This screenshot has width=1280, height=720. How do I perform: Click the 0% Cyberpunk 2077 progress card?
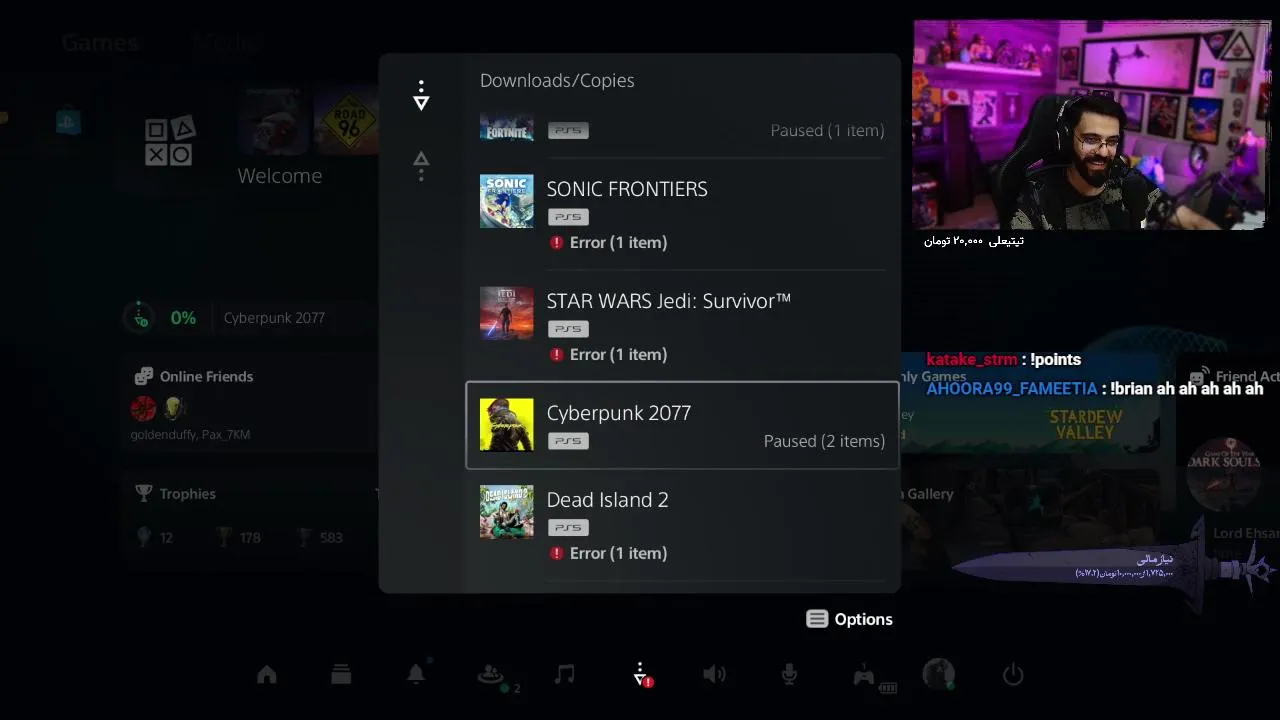click(250, 318)
